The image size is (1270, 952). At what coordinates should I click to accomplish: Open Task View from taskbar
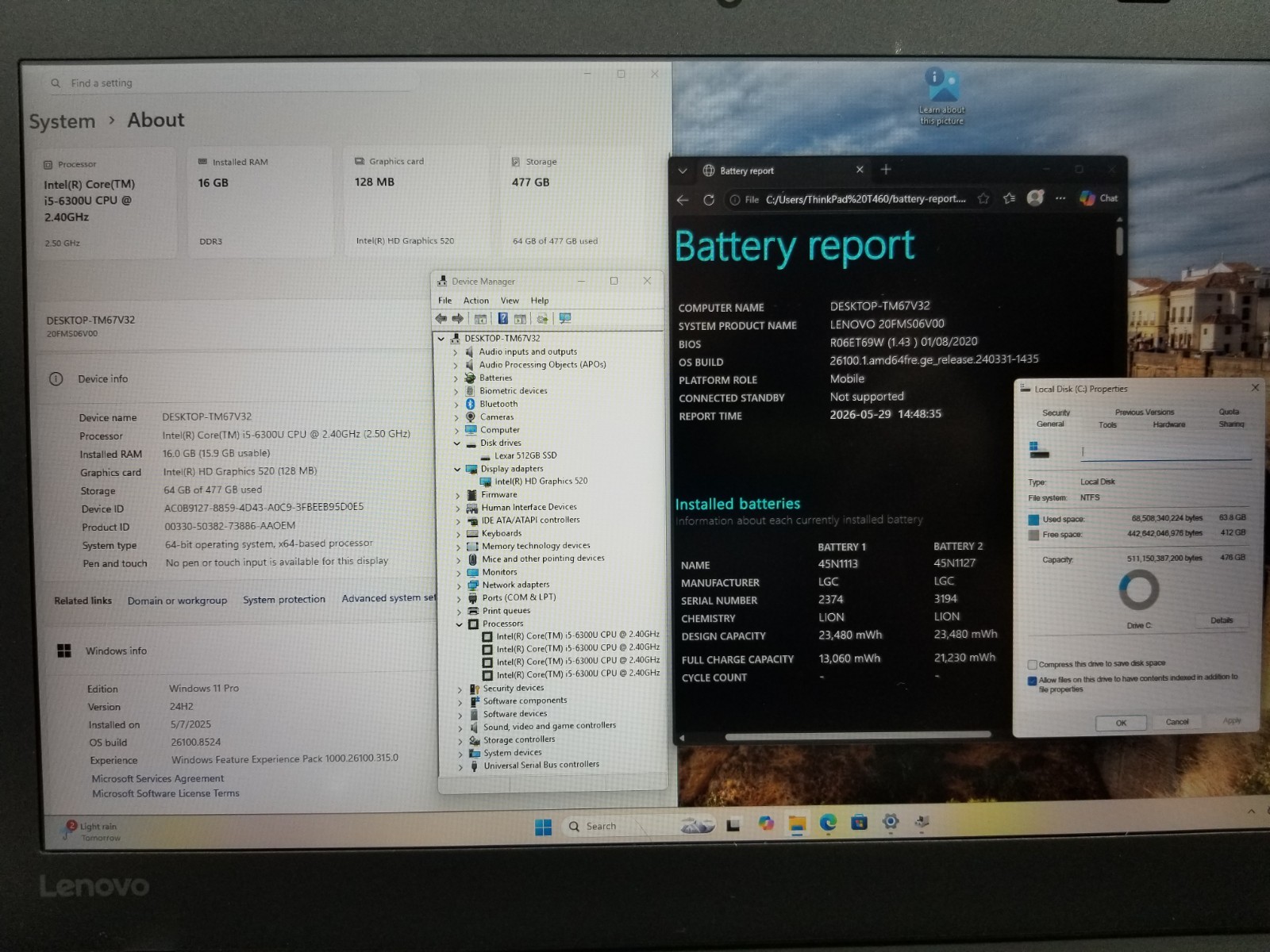point(733,825)
